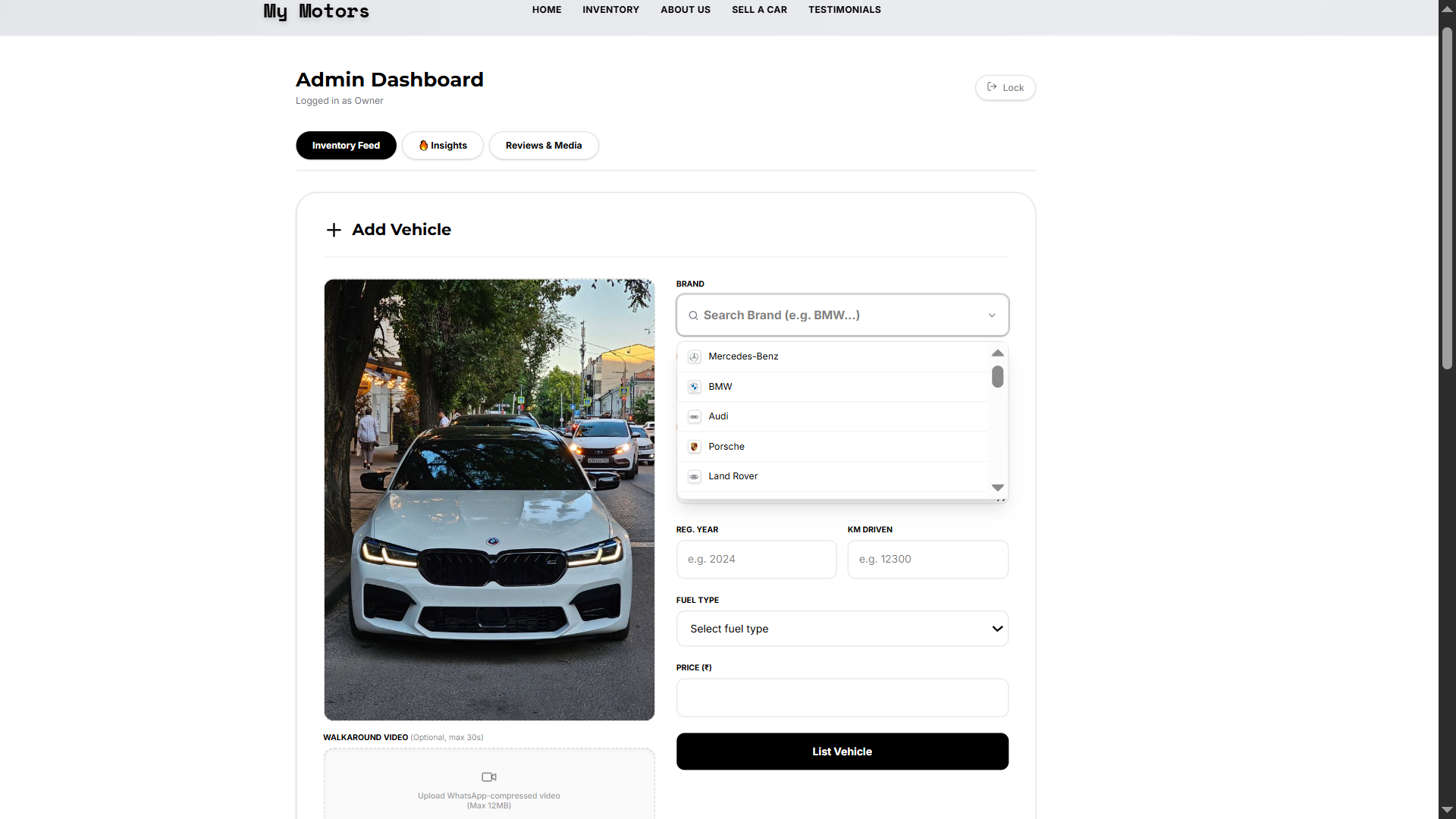Focus the Price input field

842,698
